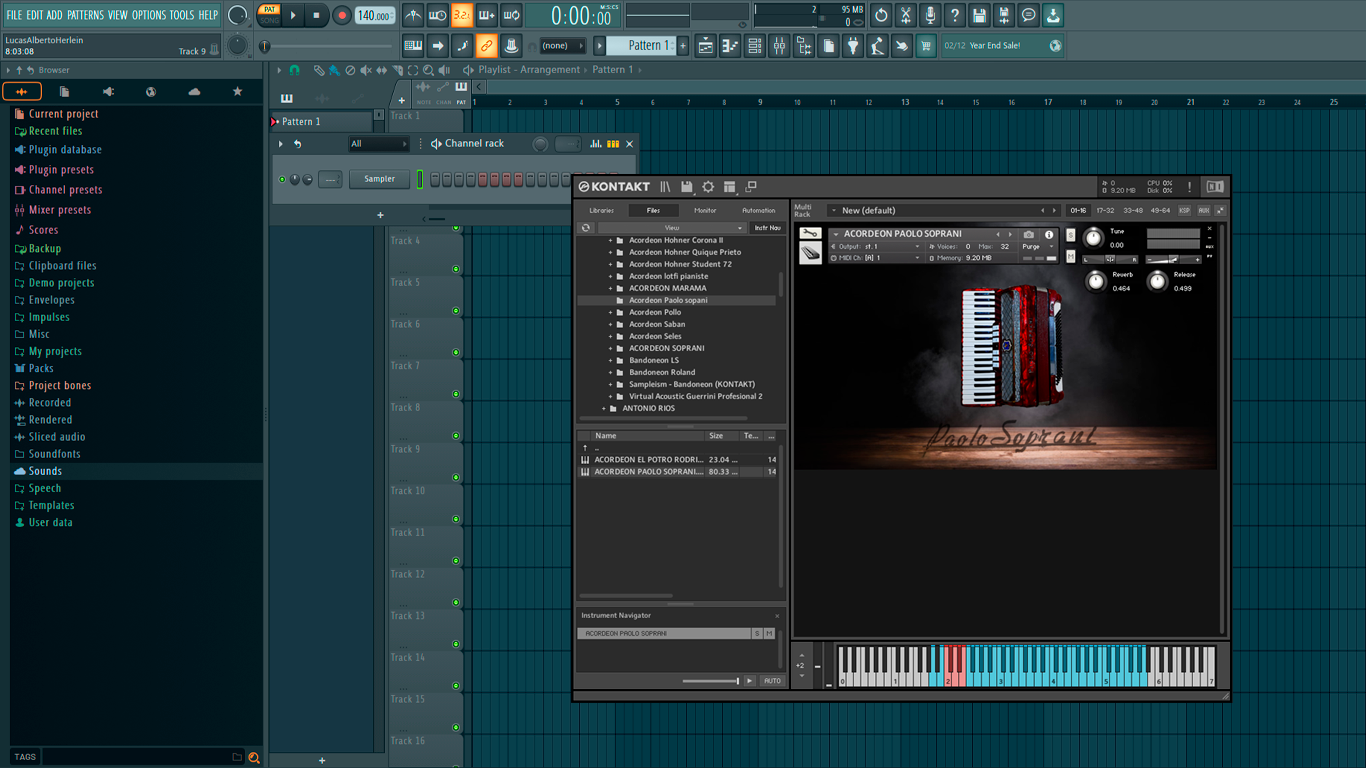Adjust the Release knob in Kontakt
Viewport: 1366px width, 768px height.
click(1157, 282)
